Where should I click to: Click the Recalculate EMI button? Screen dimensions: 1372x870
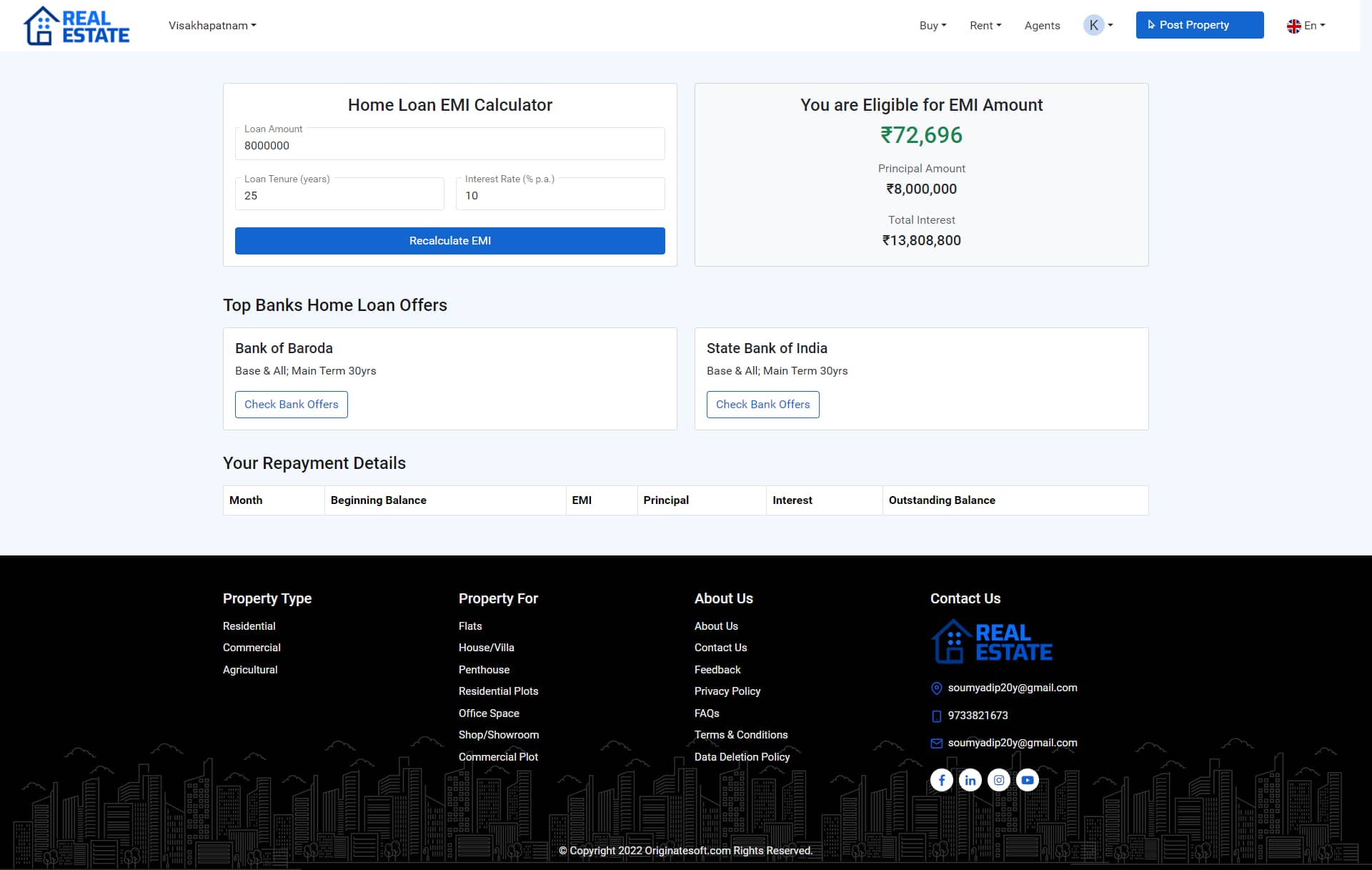(450, 241)
